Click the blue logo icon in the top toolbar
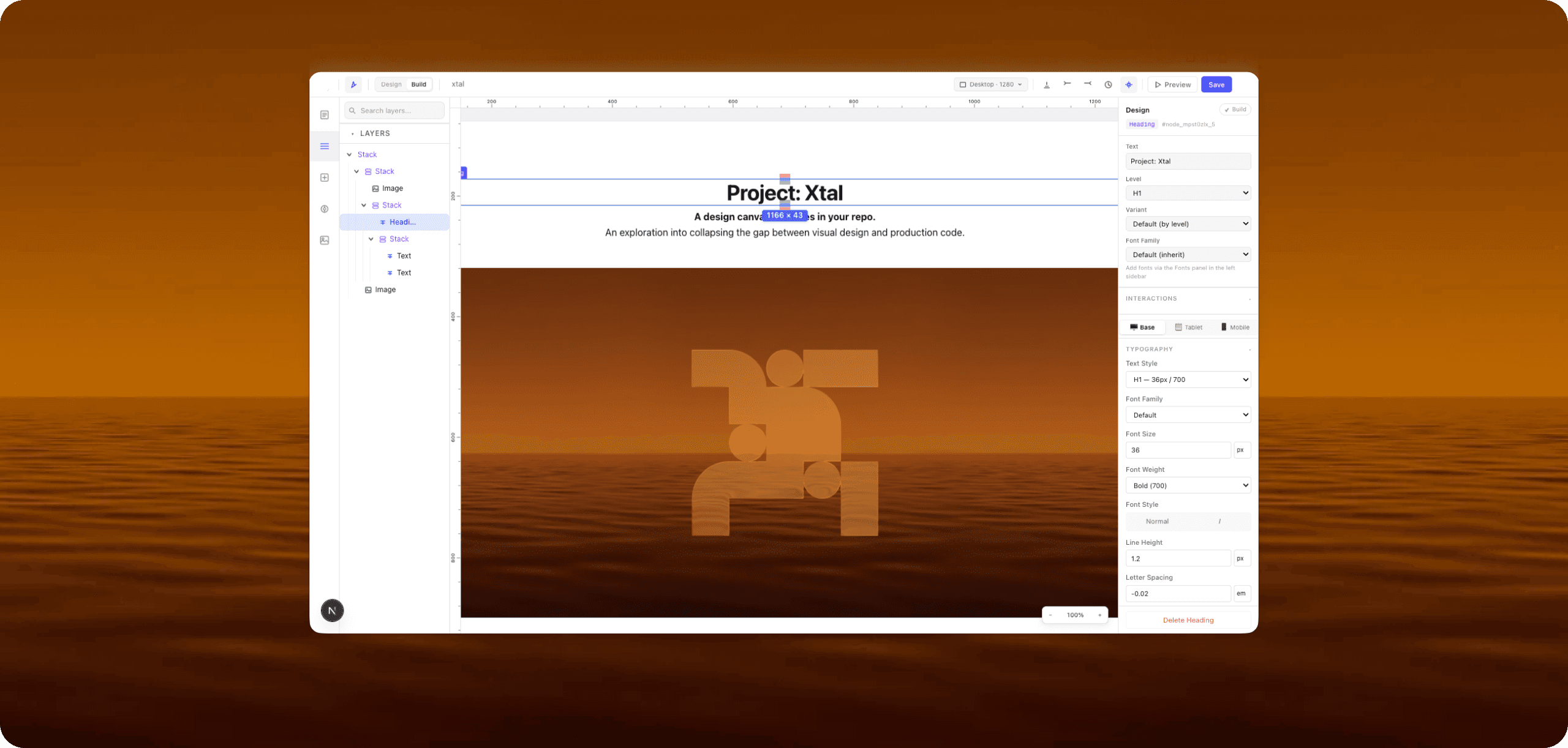Image resolution: width=1568 pixels, height=748 pixels. click(x=353, y=84)
